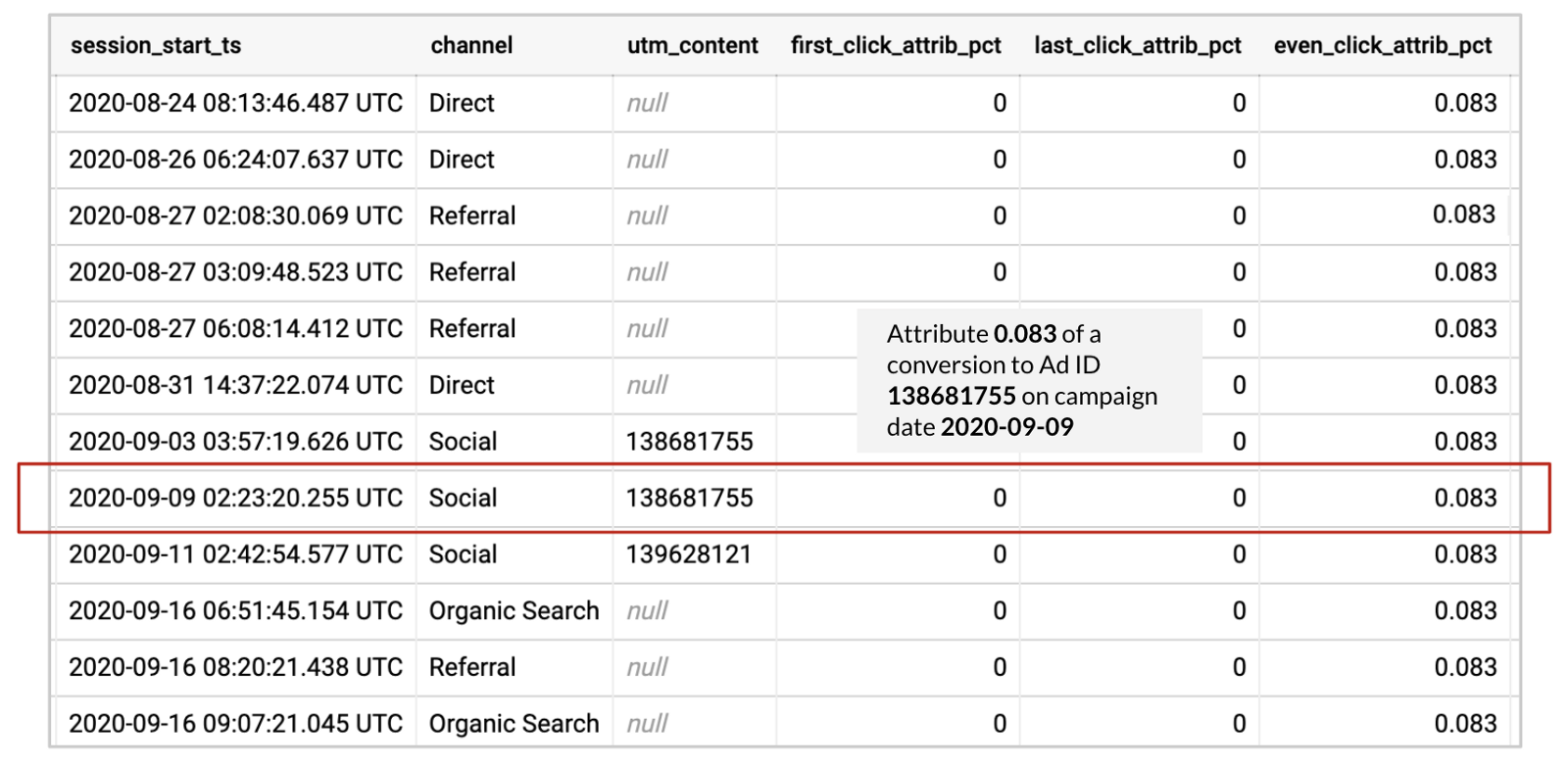Click the session_start_ts column header
1568x767 pixels.
point(156,46)
